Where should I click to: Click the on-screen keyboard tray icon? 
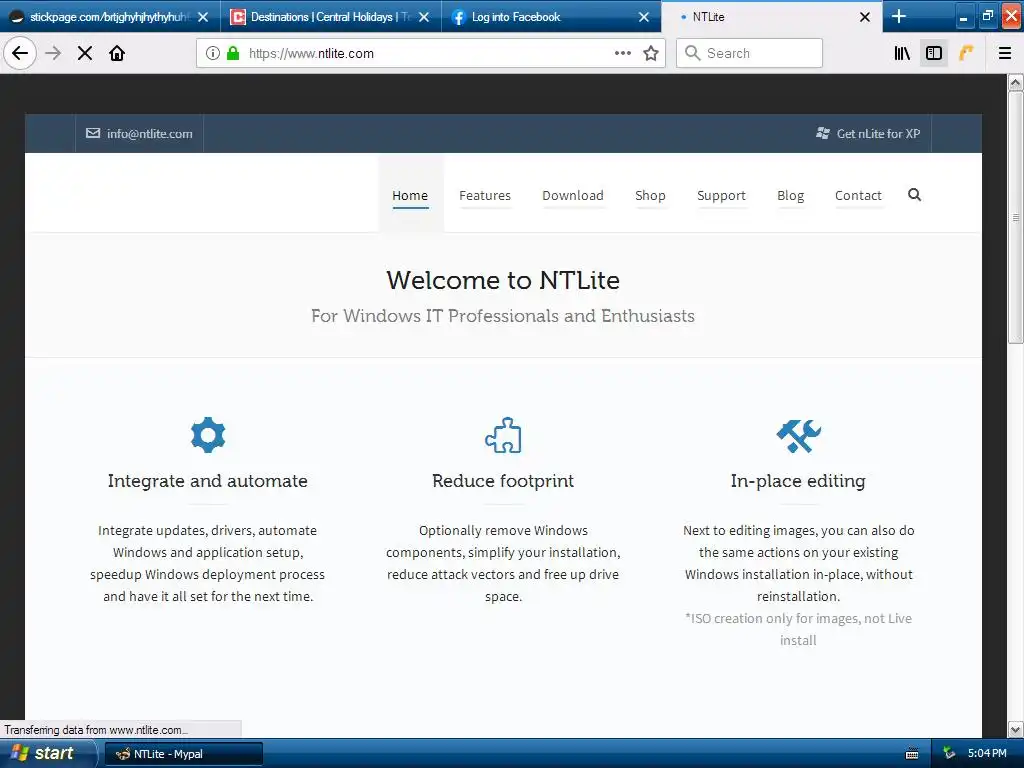click(912, 754)
